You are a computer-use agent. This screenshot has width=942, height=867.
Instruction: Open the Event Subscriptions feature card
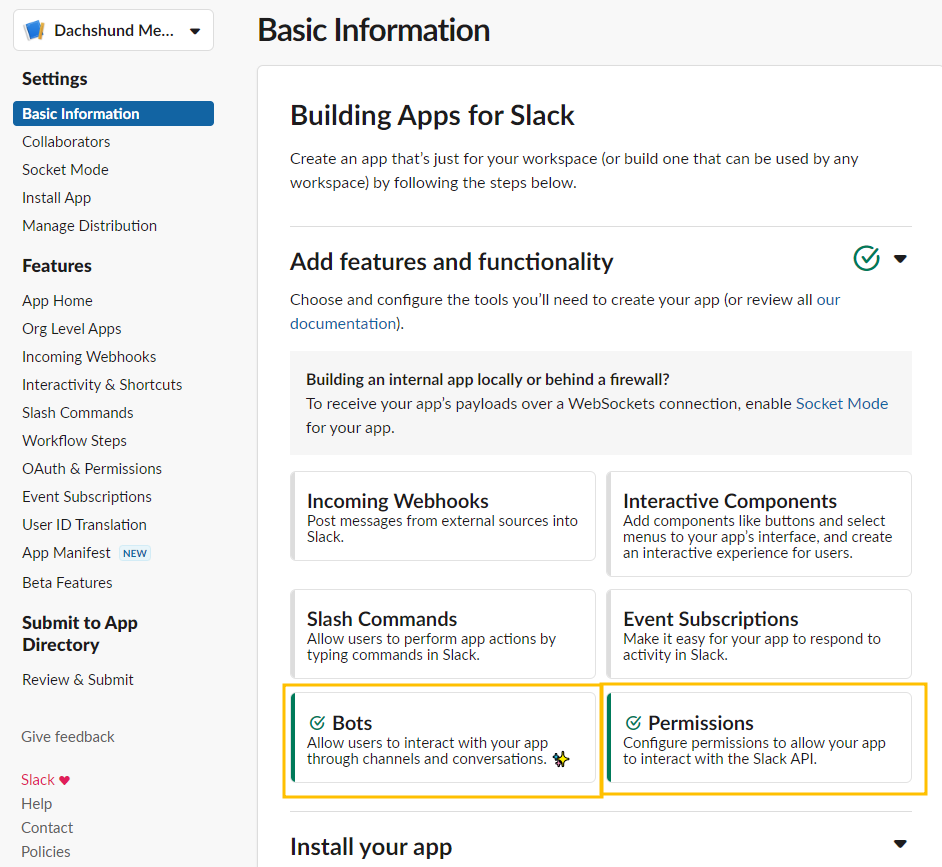tap(759, 634)
